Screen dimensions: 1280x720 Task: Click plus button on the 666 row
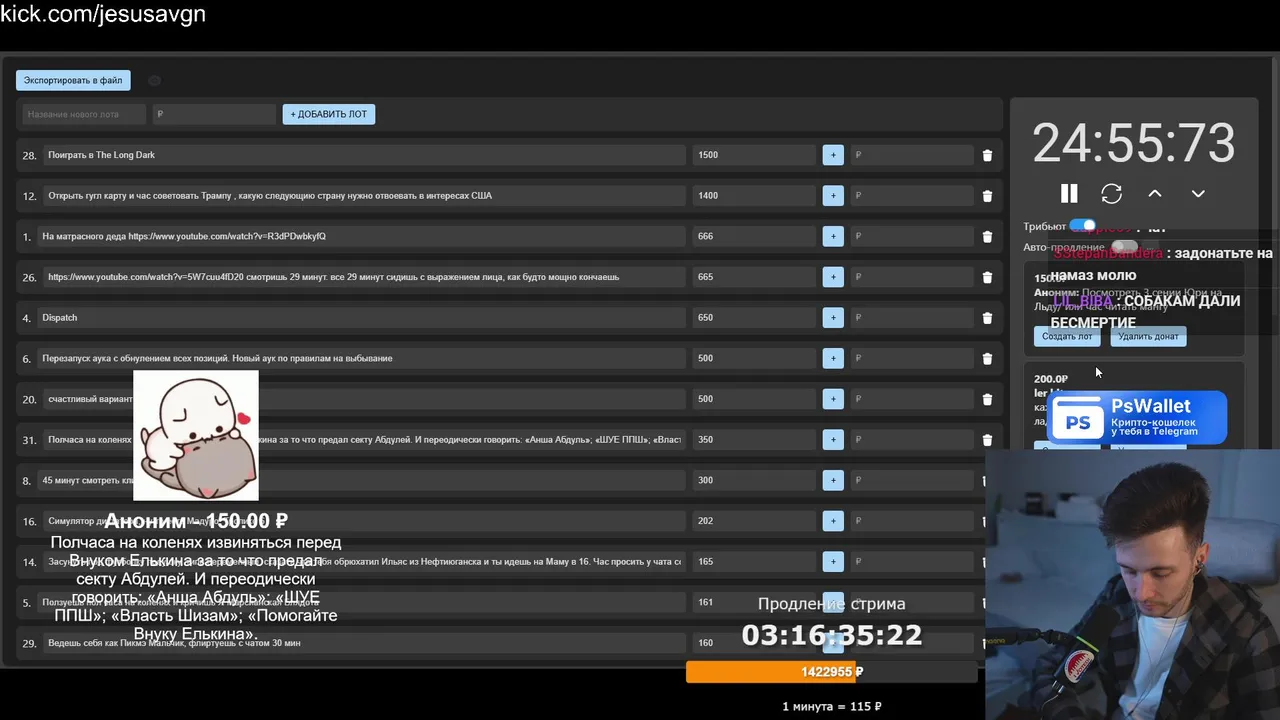click(833, 236)
